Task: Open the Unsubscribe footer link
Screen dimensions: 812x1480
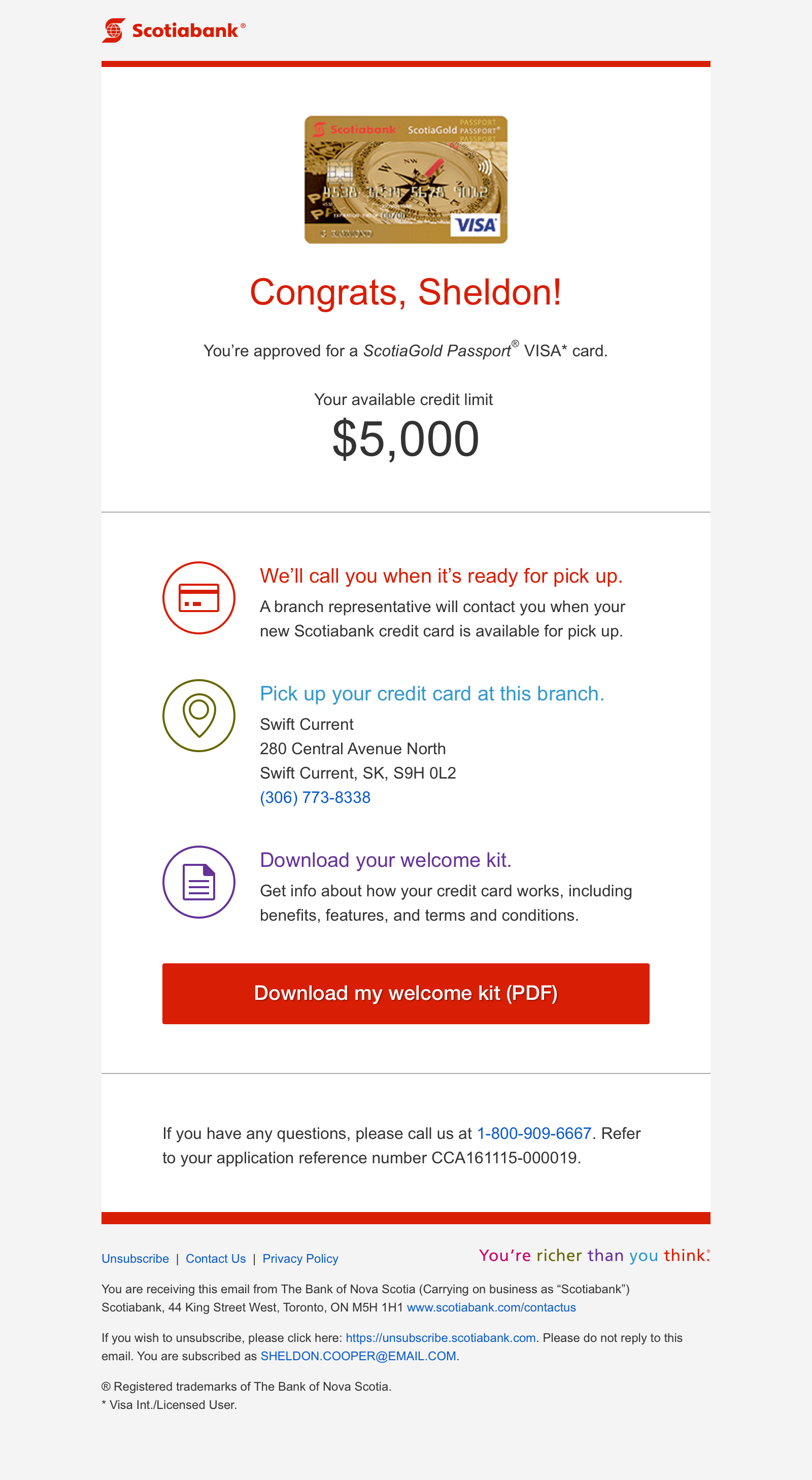Action: pos(135,1258)
